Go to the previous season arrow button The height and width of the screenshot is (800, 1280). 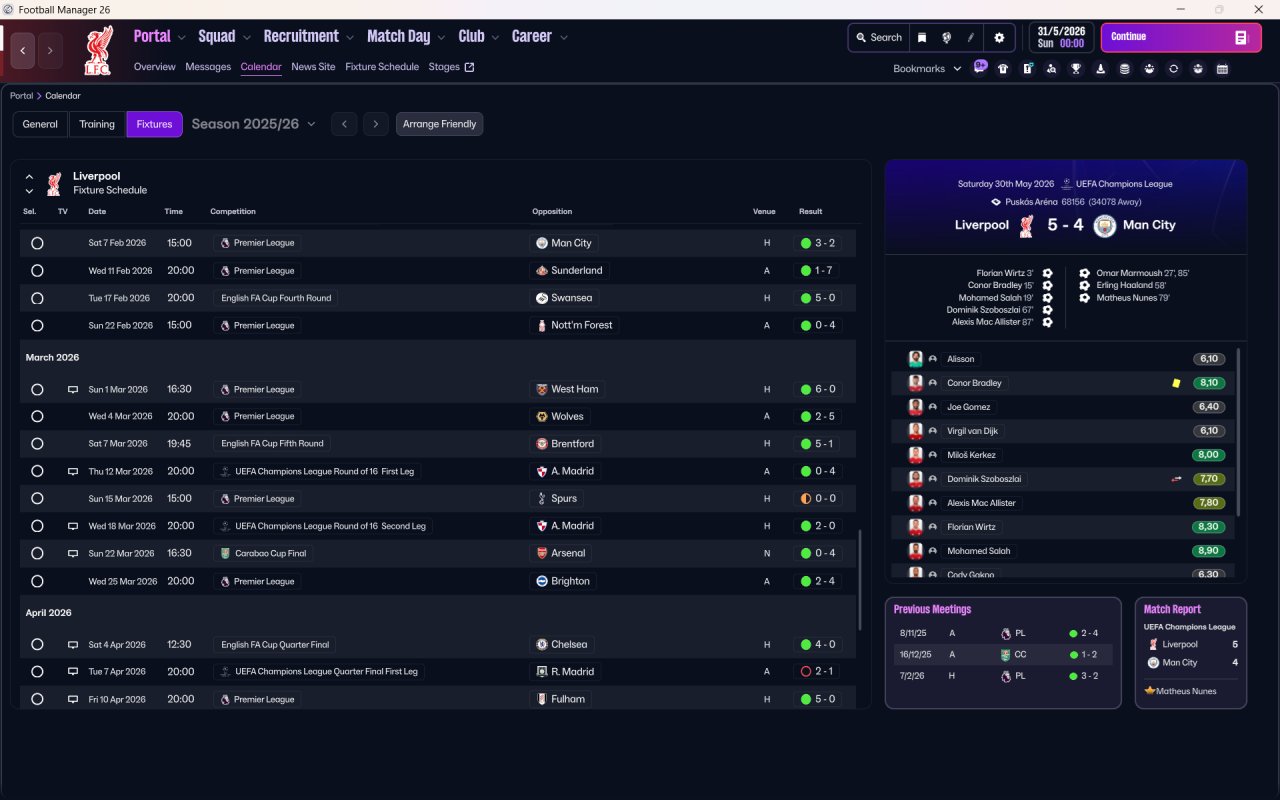pos(344,124)
